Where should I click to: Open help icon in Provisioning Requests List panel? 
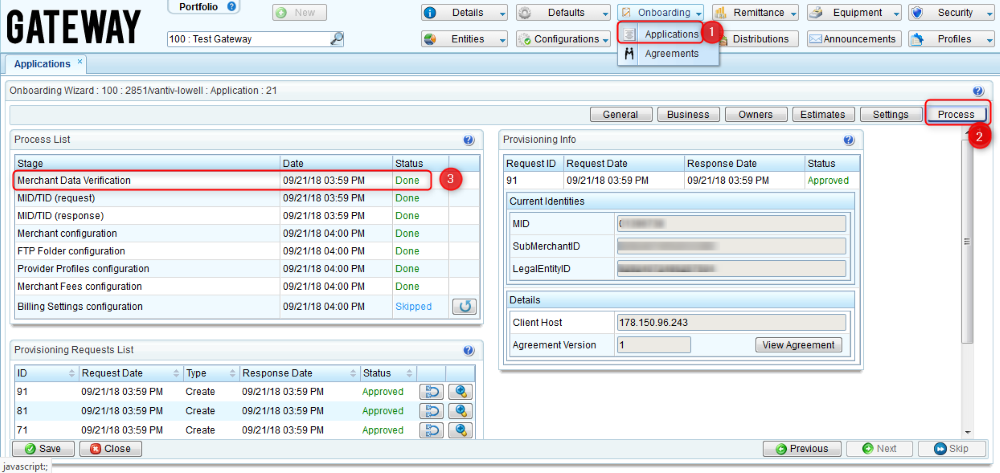tap(469, 350)
